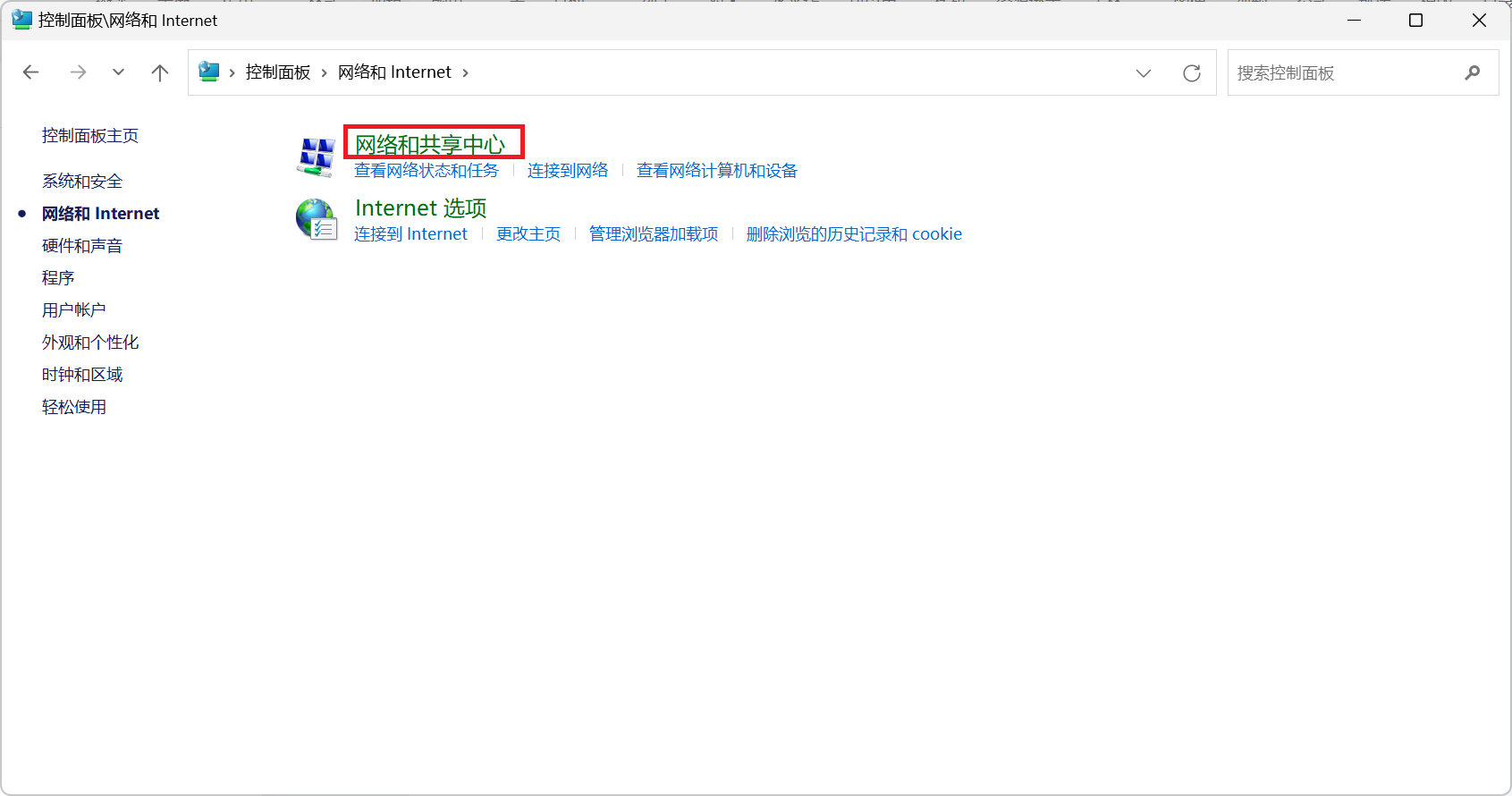Open 连接到 Internet link

pos(410,234)
